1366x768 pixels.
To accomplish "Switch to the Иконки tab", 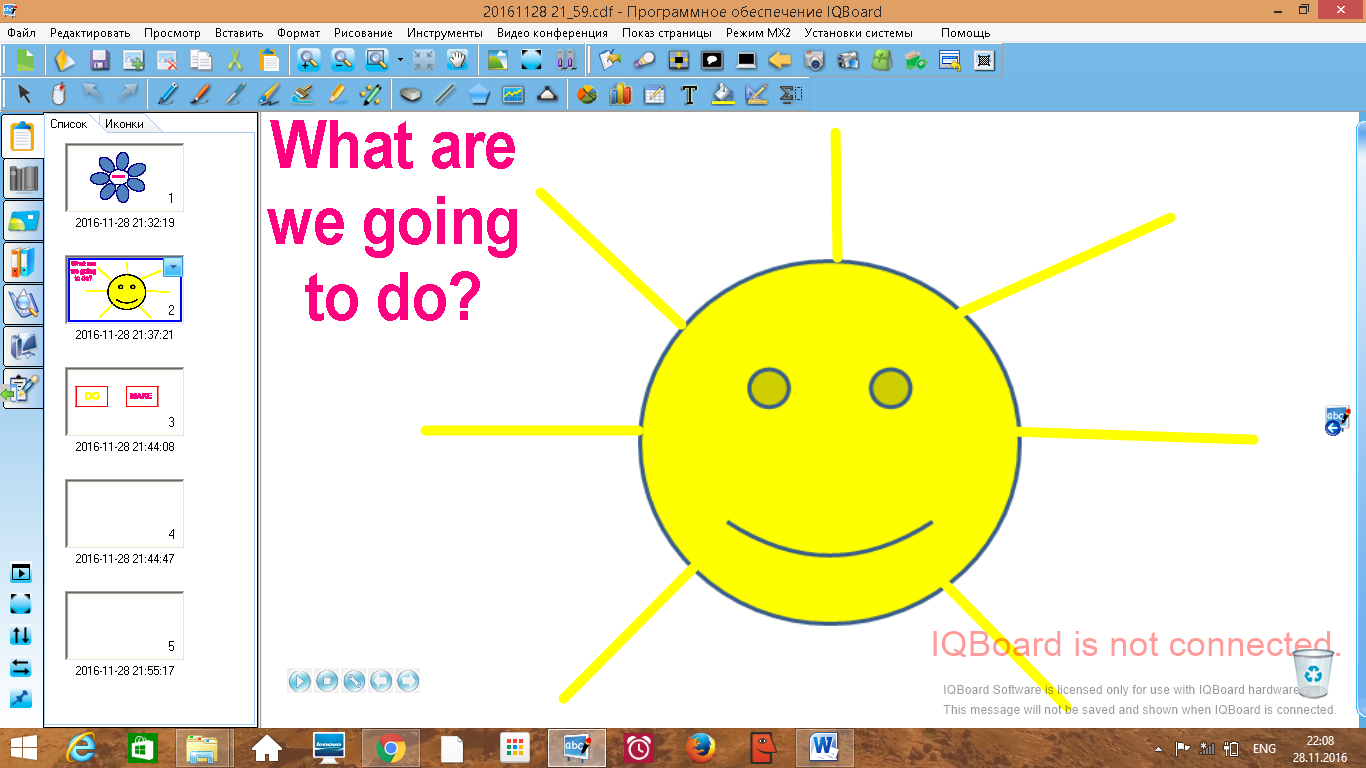I will pyautogui.click(x=125, y=124).
